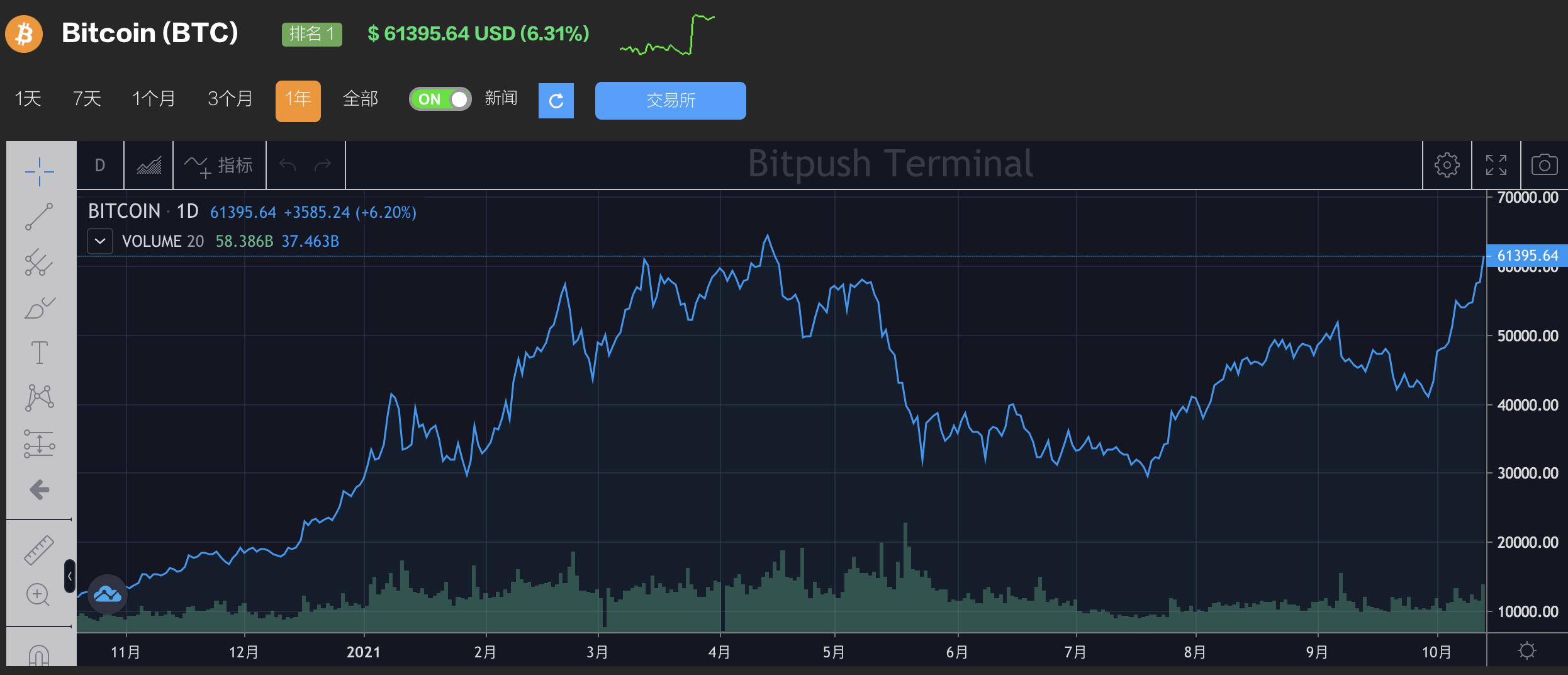Image resolution: width=1568 pixels, height=675 pixels.
Task: Open chart settings via the gear icon
Action: pyautogui.click(x=1447, y=164)
